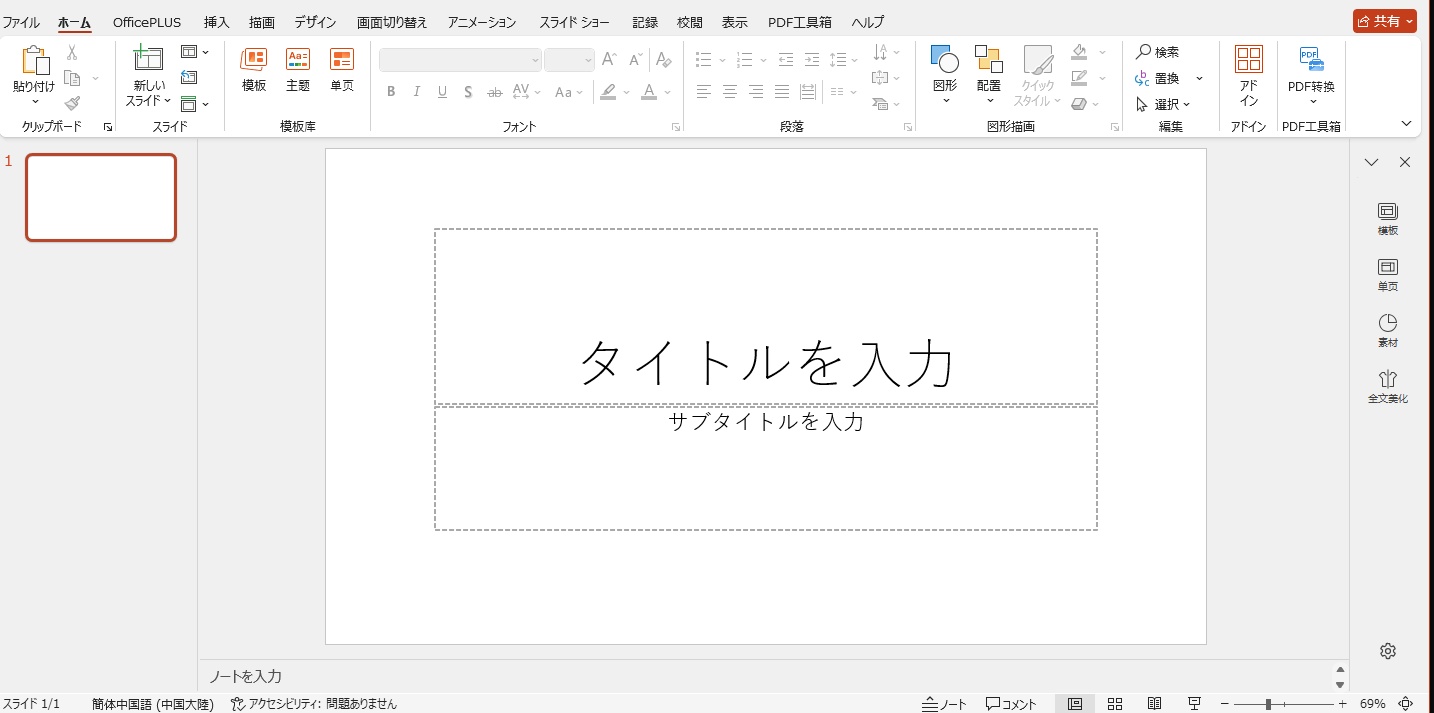1434x713 pixels.
Task: Fit slide to window icon
Action: [x=1406, y=704]
